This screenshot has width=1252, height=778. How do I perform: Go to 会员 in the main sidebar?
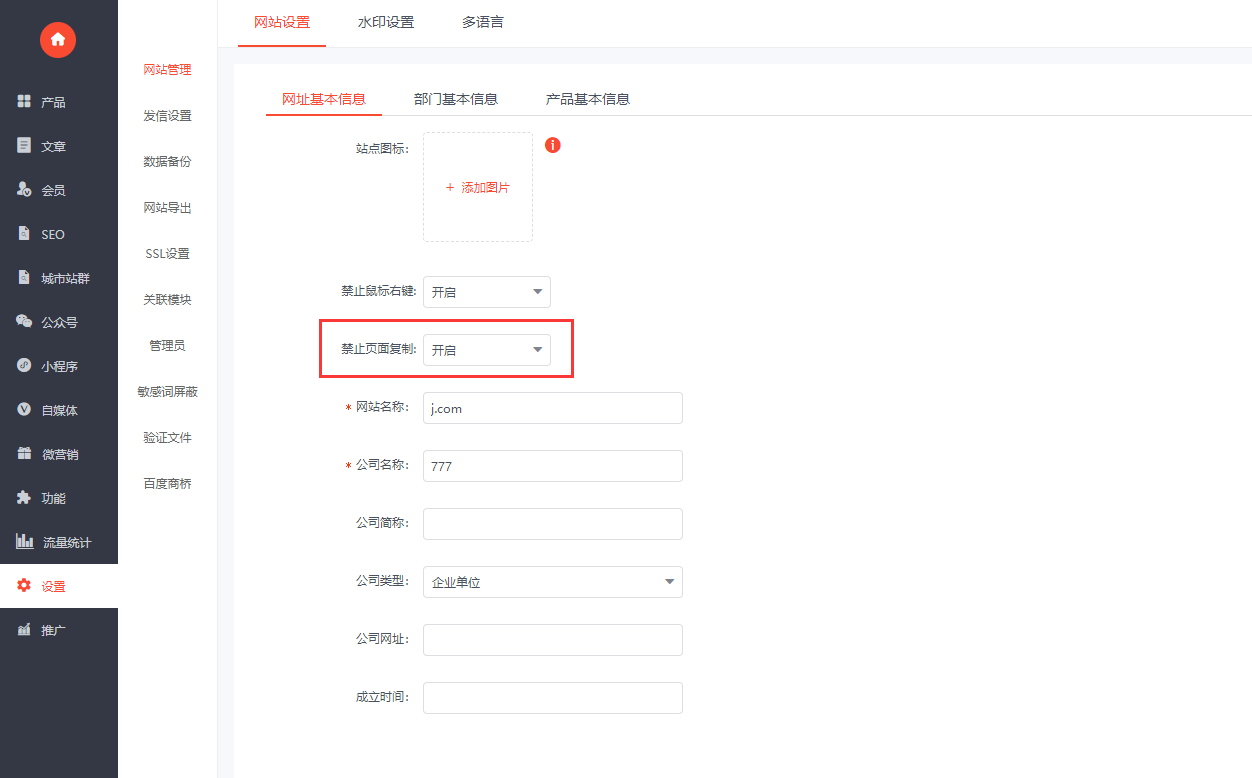[x=53, y=190]
